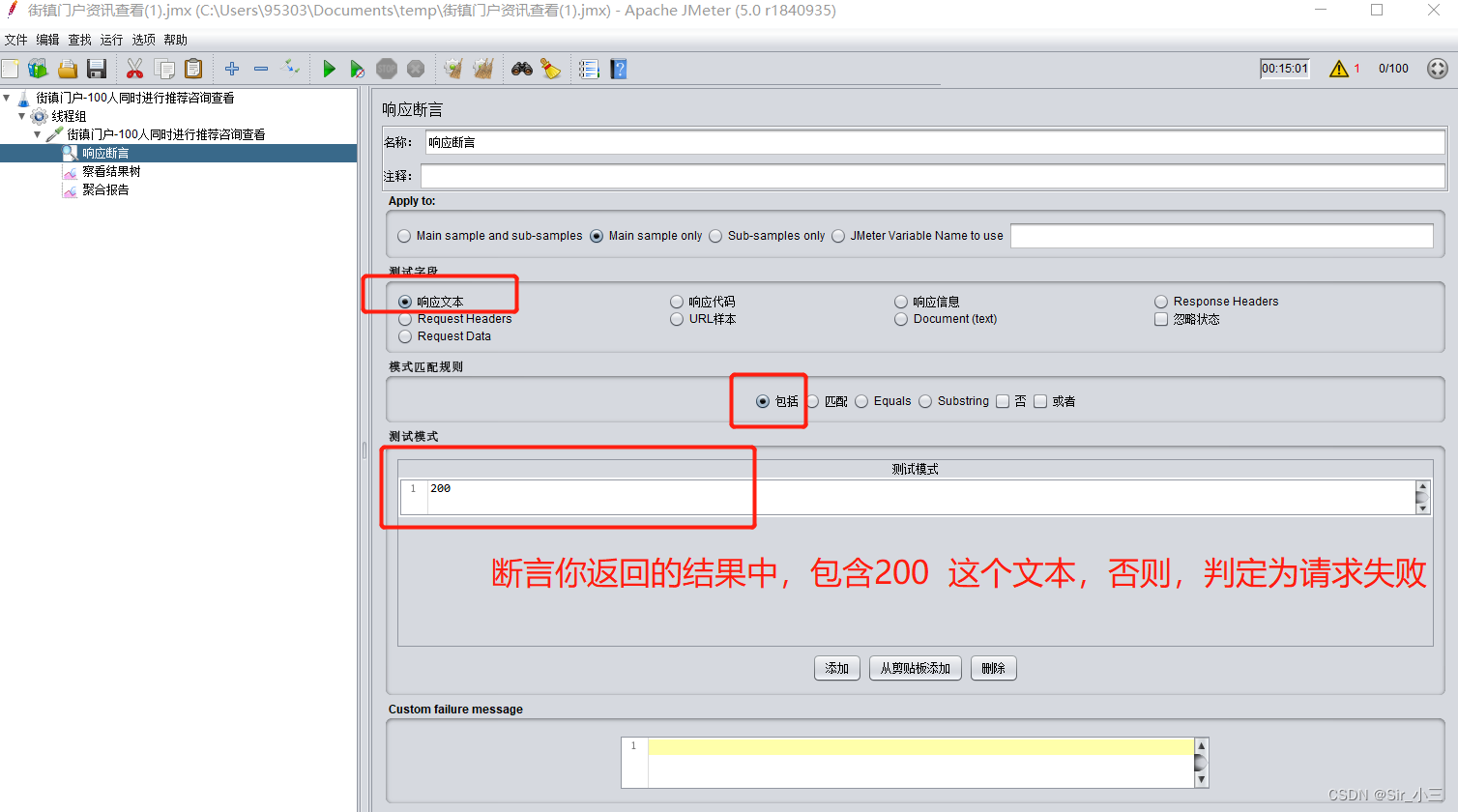Click the JMeter variable name text field
Screen dimensions: 1458x812
point(1222,236)
